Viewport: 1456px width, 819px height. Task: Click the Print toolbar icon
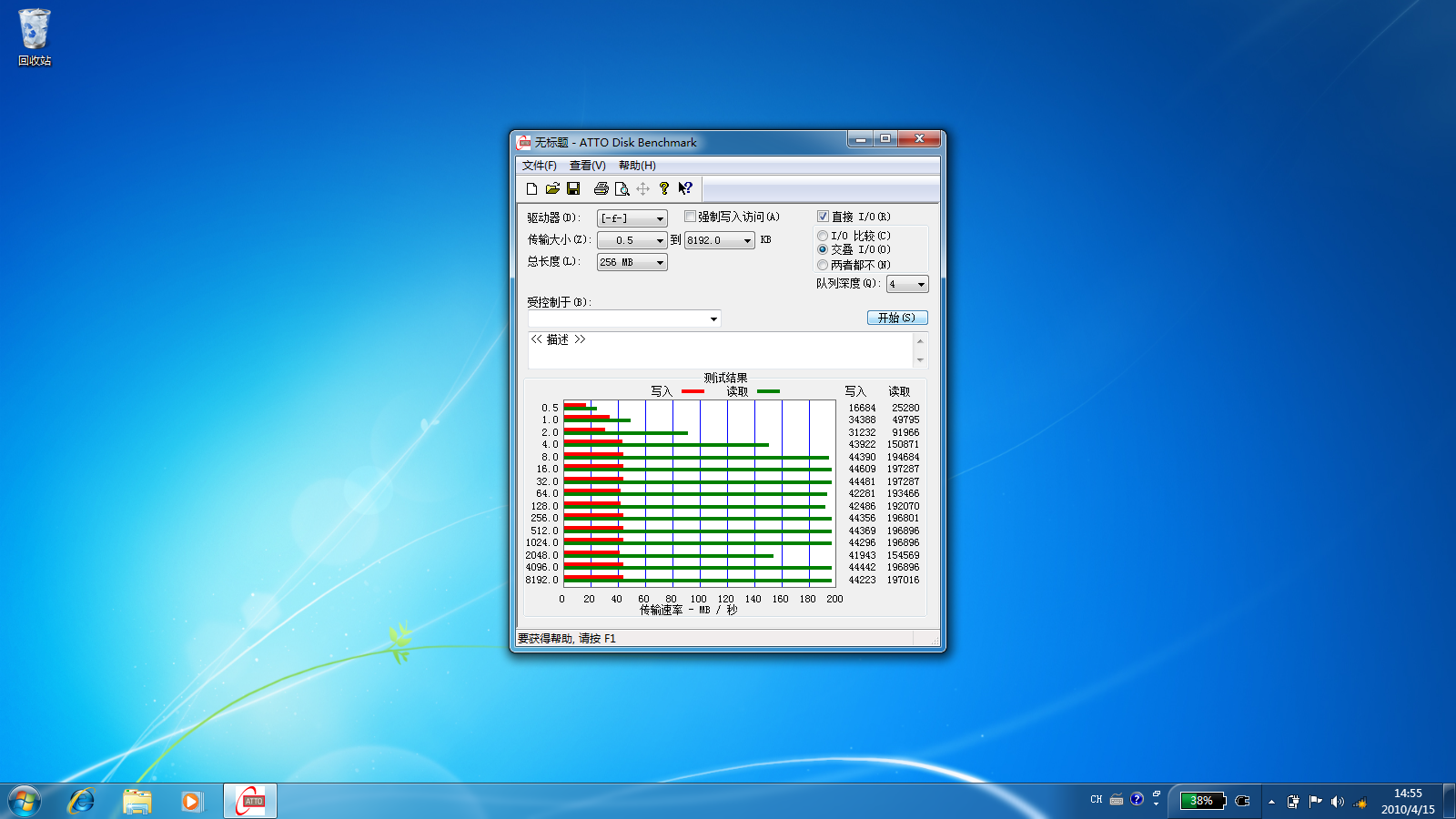601,188
